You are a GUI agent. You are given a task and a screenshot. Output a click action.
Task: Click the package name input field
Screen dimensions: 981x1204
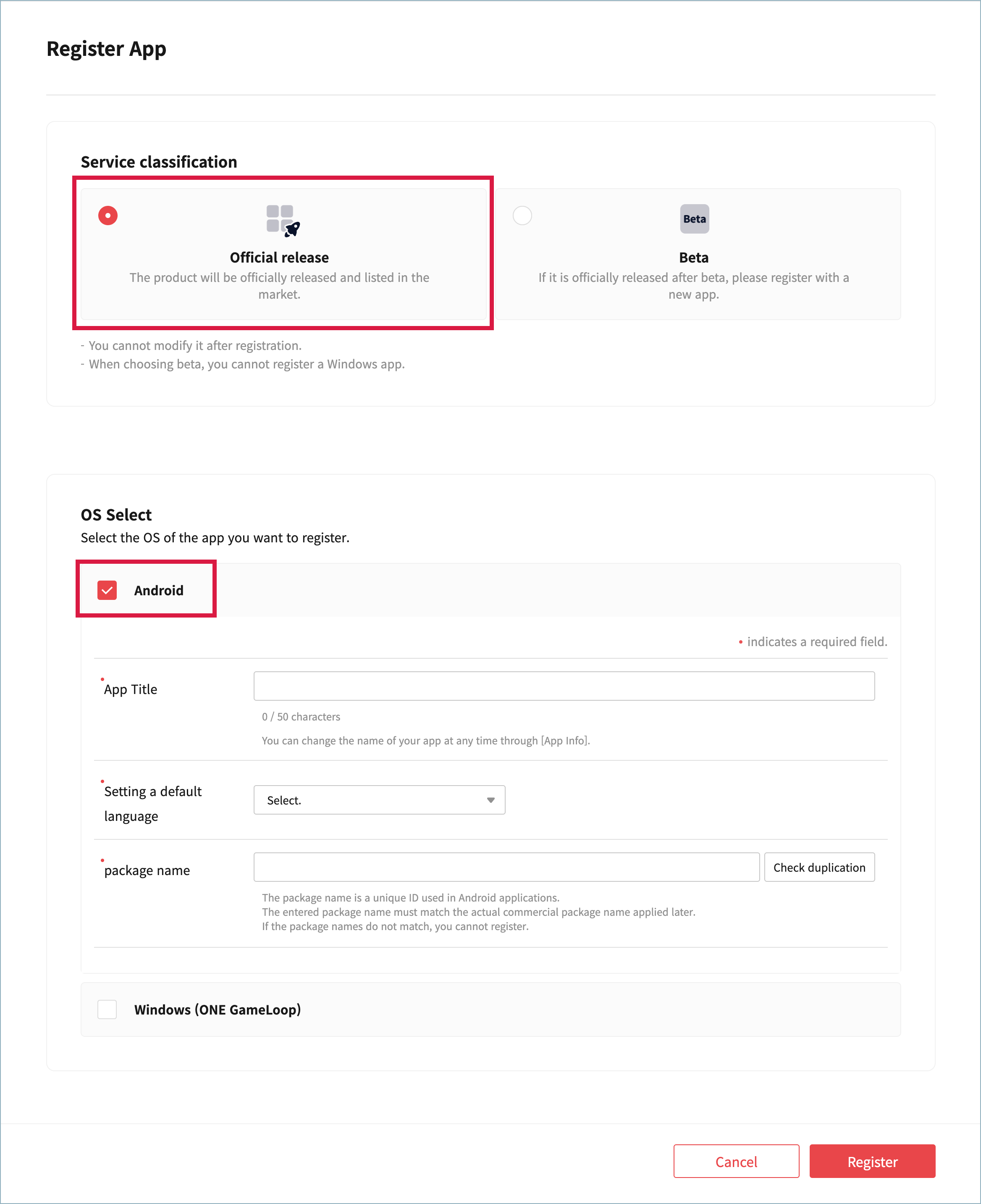pos(506,867)
